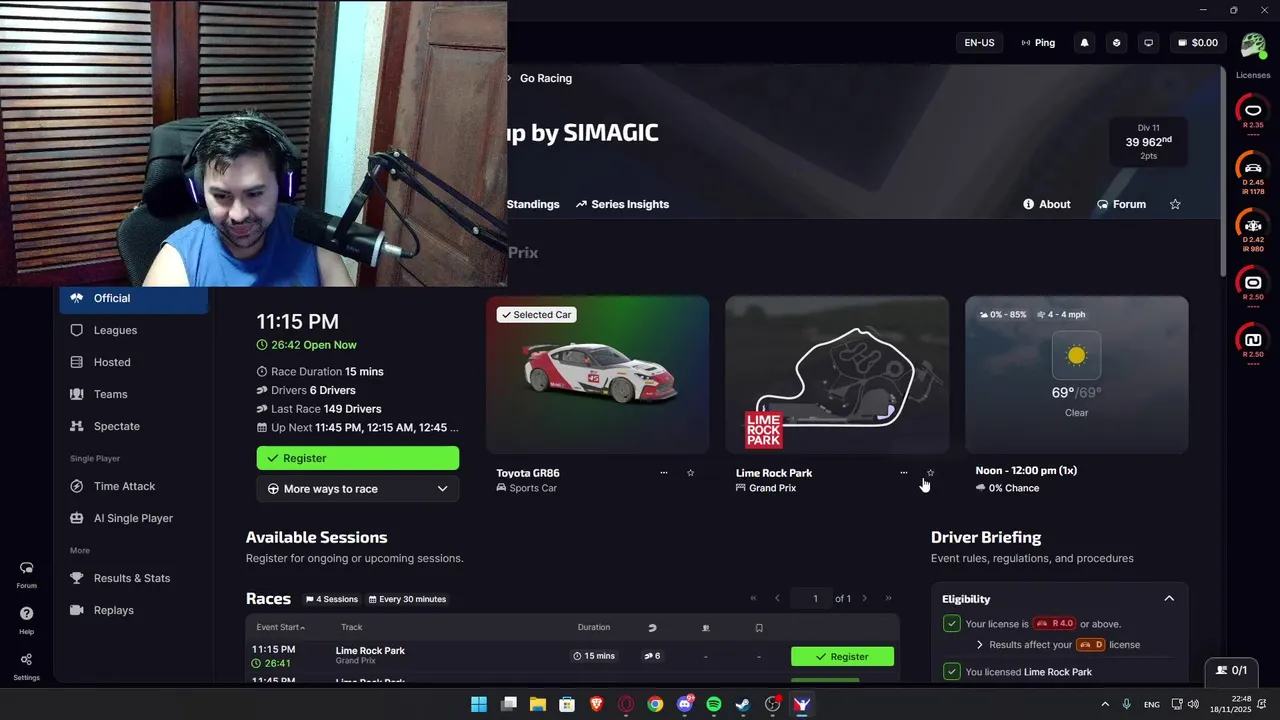
Task: Click the weather forecast card
Action: click(x=1077, y=375)
